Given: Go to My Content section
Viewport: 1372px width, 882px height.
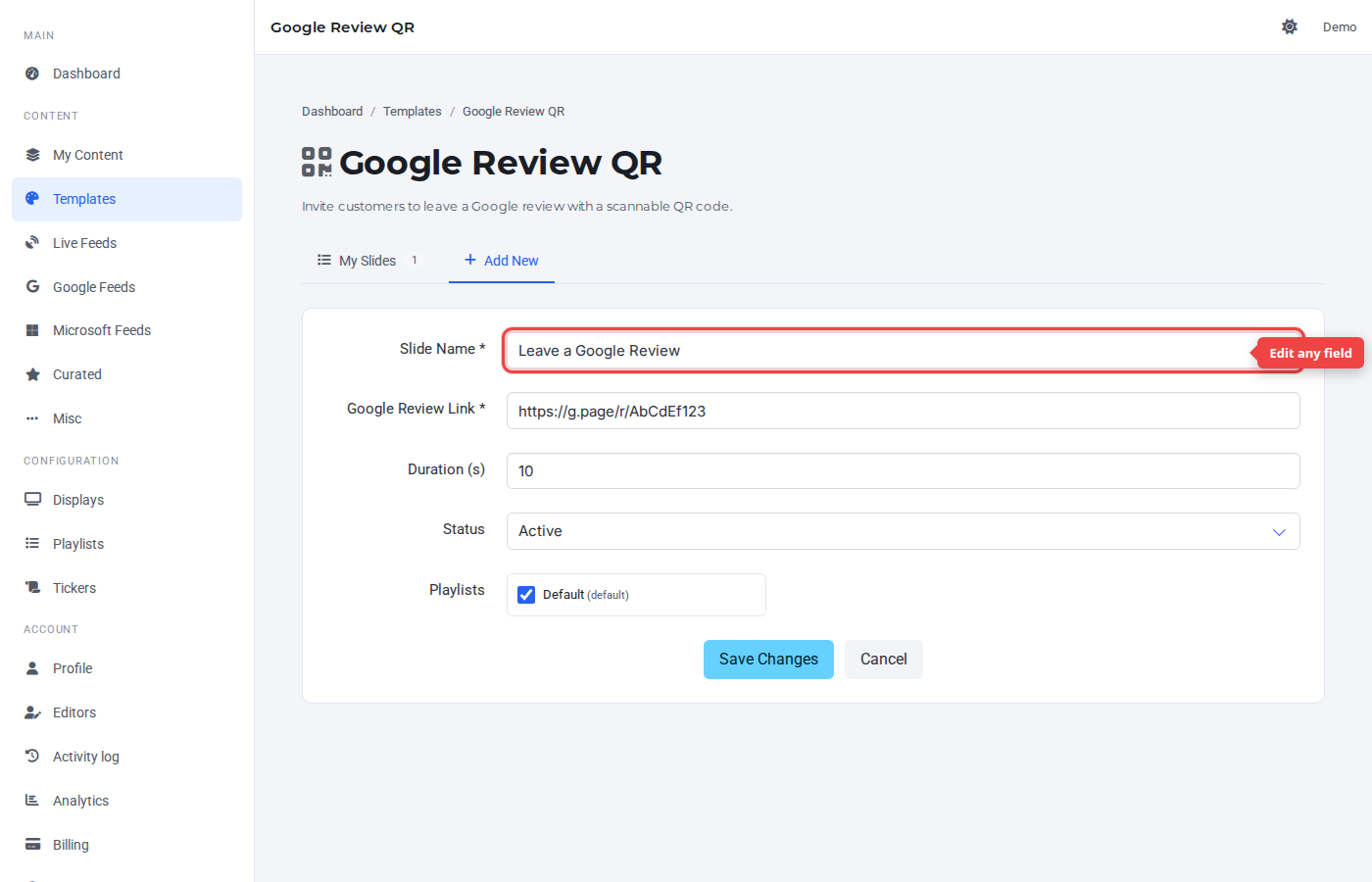Looking at the screenshot, I should point(126,155).
